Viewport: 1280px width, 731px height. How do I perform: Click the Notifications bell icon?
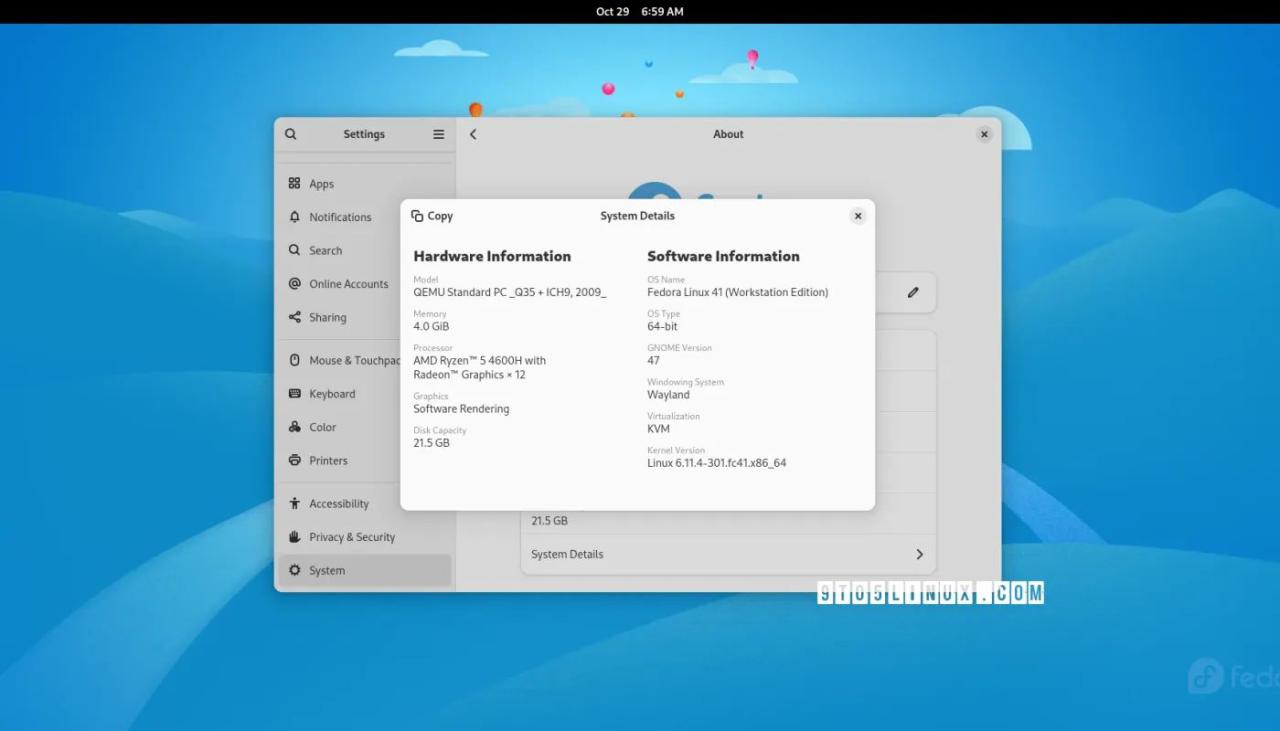click(294, 217)
